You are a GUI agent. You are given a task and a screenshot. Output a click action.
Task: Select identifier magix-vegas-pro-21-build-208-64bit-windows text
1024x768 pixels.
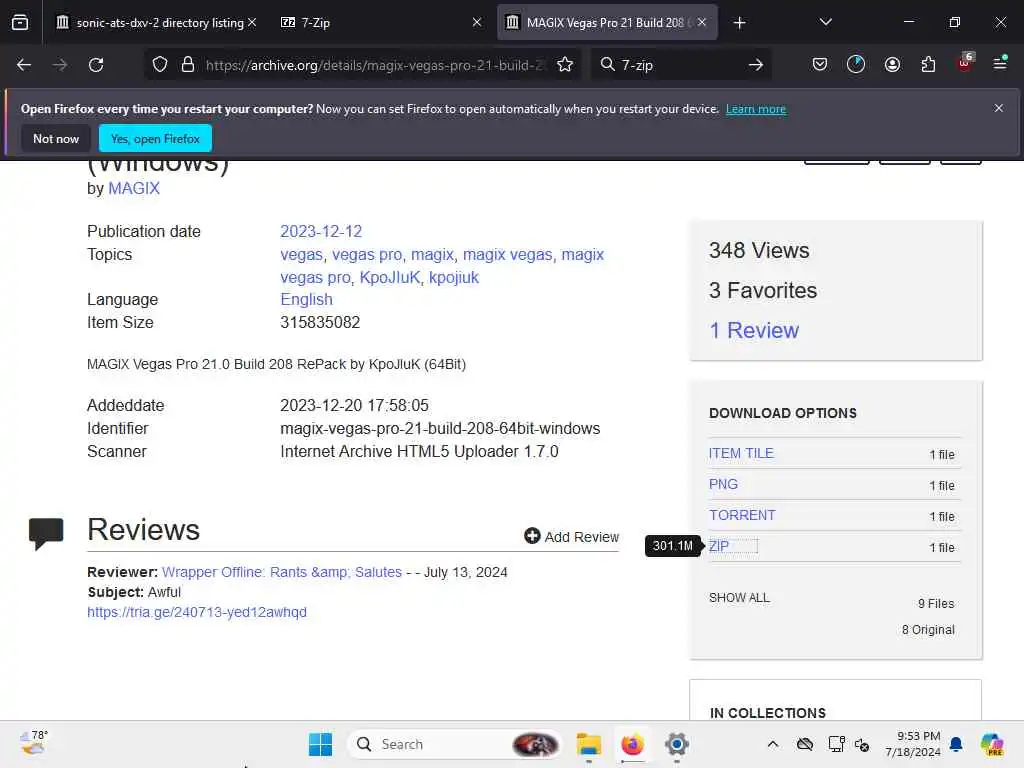tap(440, 428)
